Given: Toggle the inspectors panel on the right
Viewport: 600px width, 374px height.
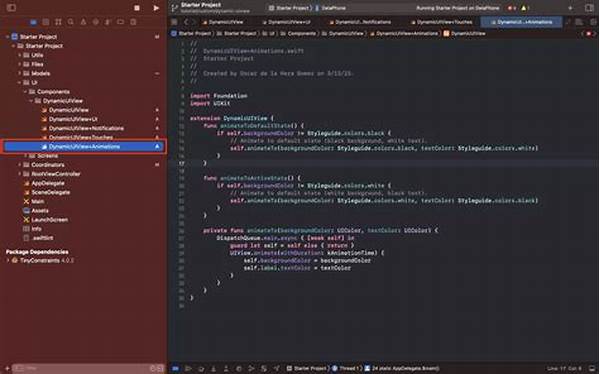Looking at the screenshot, I should (589, 8).
